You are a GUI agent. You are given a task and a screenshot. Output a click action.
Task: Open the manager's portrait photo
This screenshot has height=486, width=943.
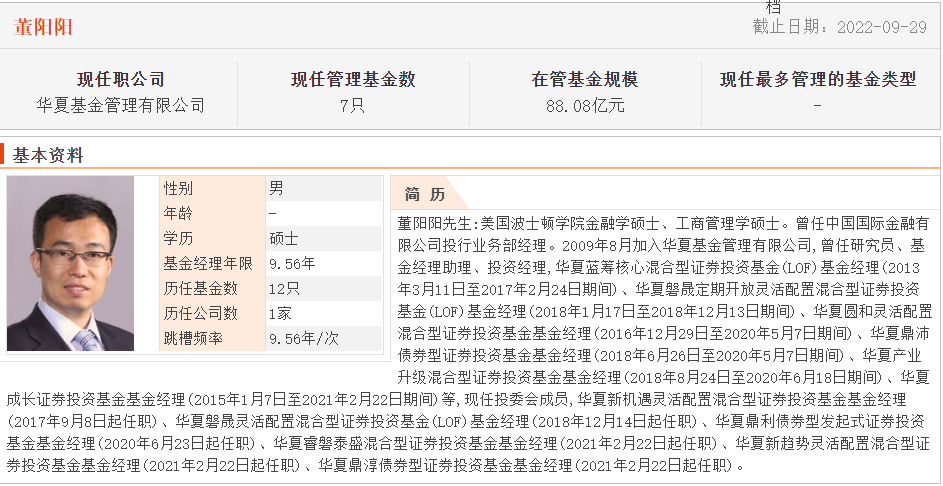70,263
